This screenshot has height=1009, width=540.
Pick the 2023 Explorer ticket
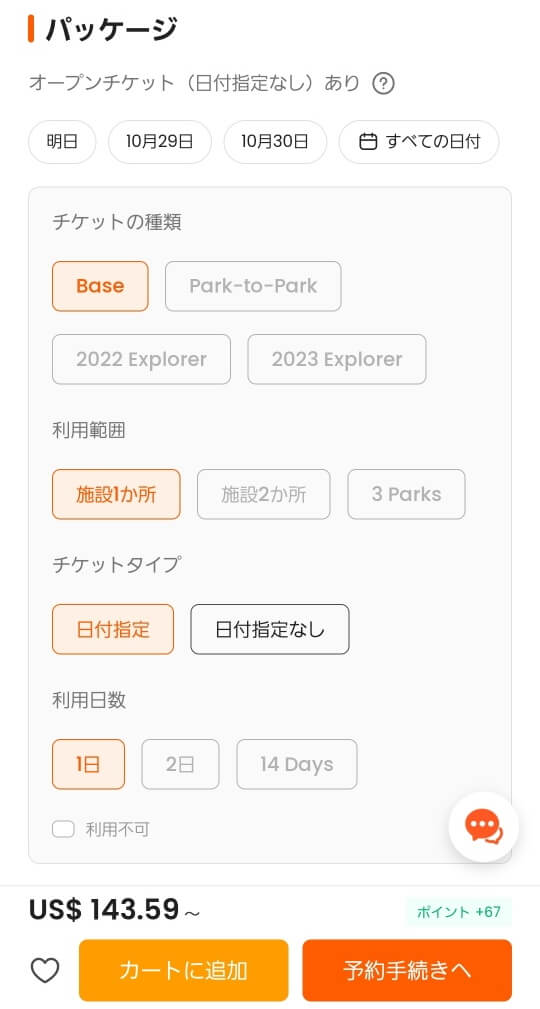click(x=337, y=359)
